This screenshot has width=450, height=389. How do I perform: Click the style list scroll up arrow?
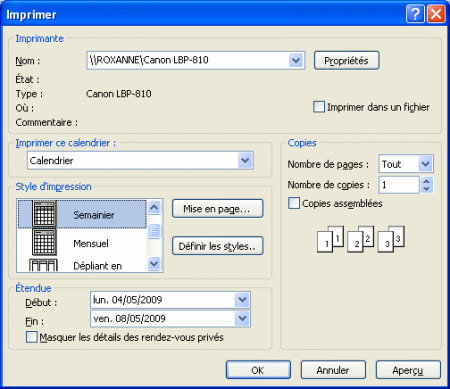coord(154,208)
